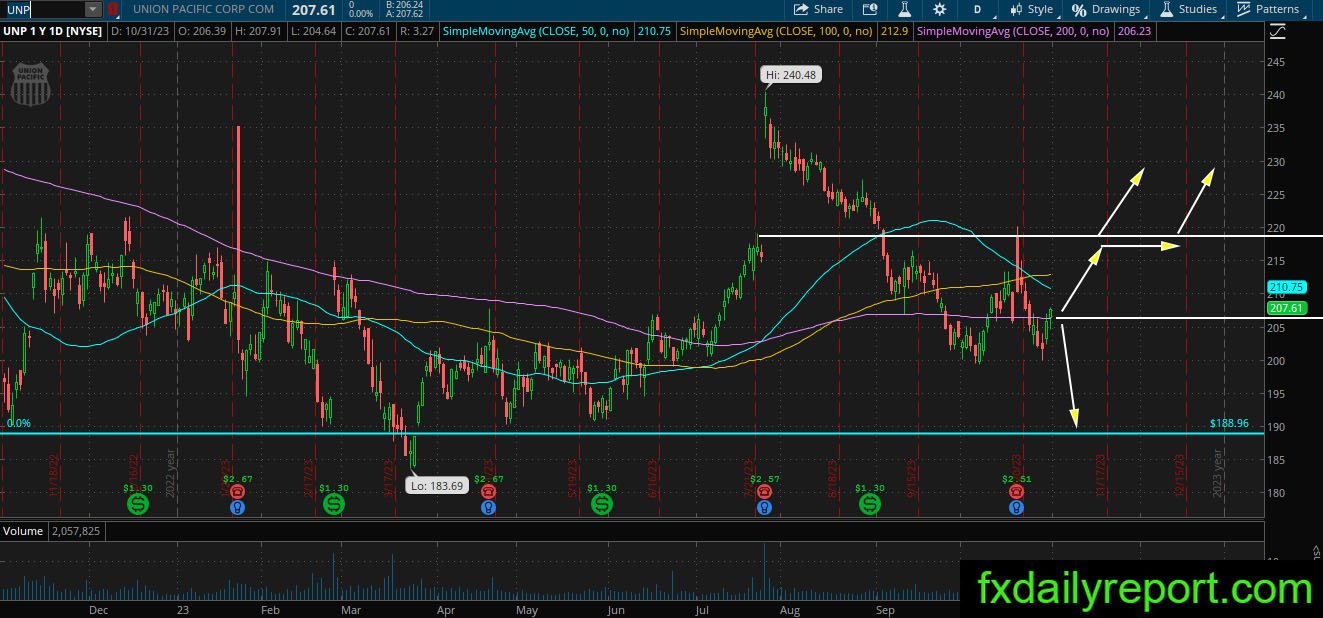Click the January earnings phone icon
Viewport: 1323px width, 618px height.
point(237,491)
